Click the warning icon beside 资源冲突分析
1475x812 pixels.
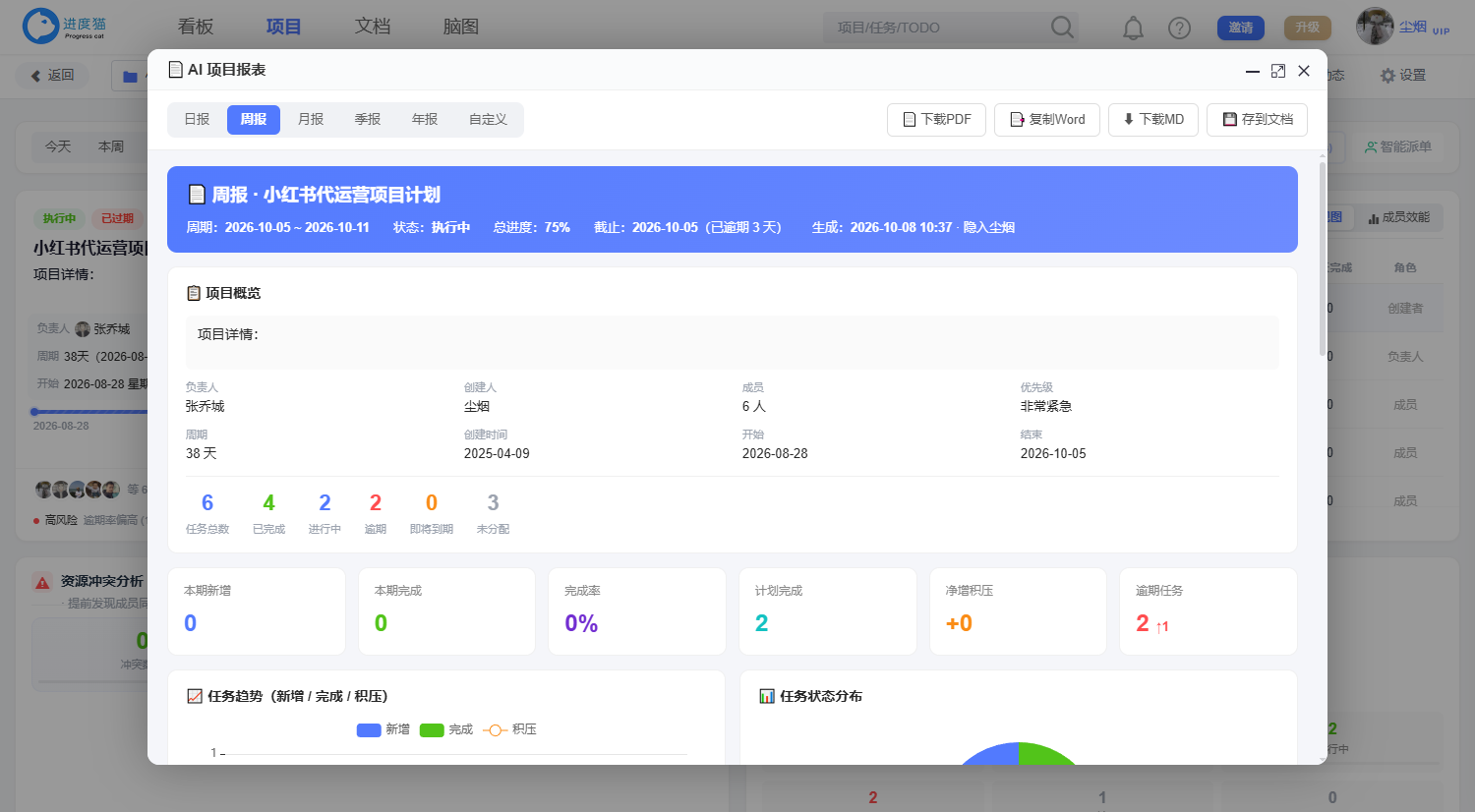point(42,582)
